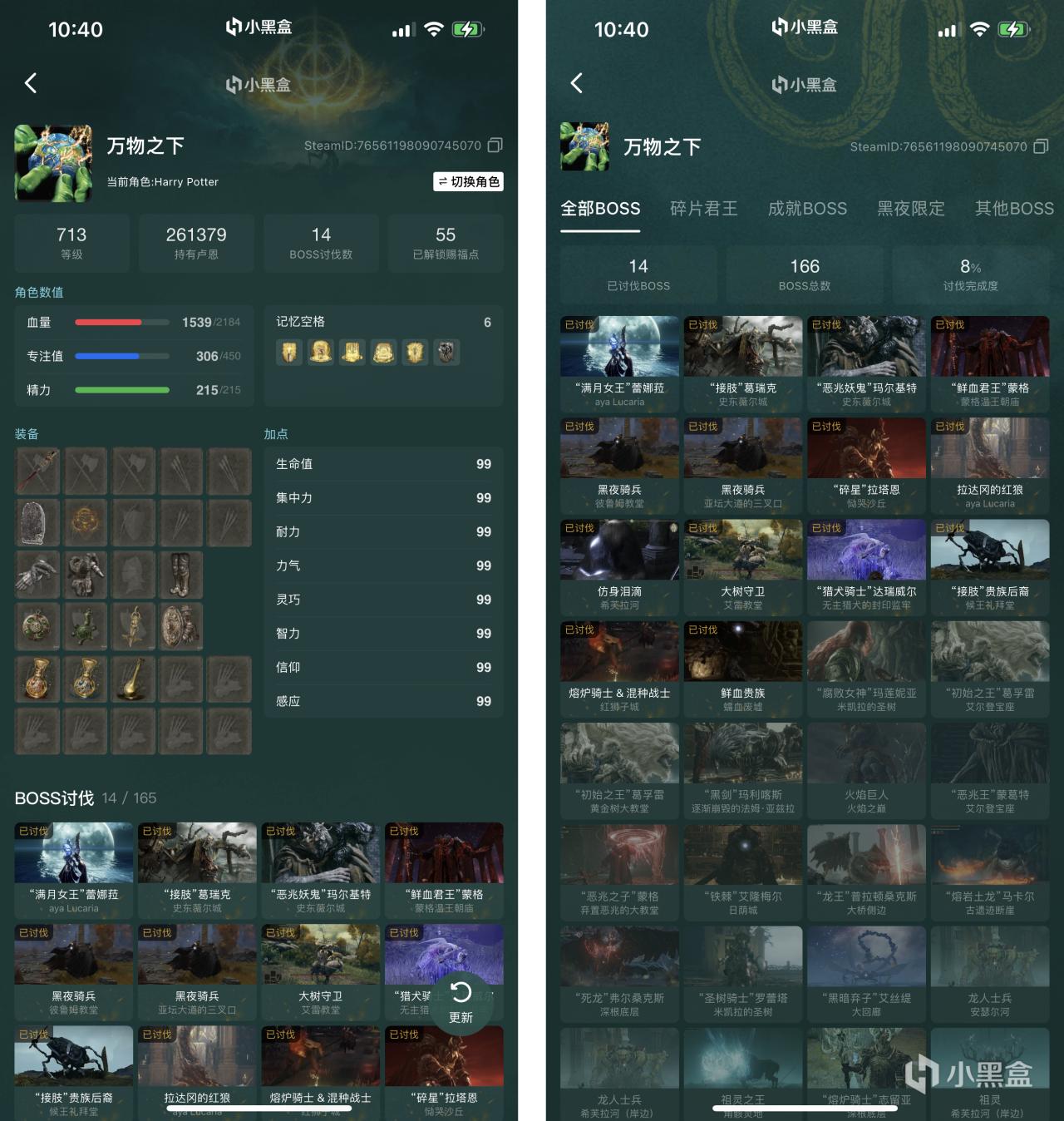Open the locked "死龙"弗尔桑克斯 card

click(x=619, y=974)
